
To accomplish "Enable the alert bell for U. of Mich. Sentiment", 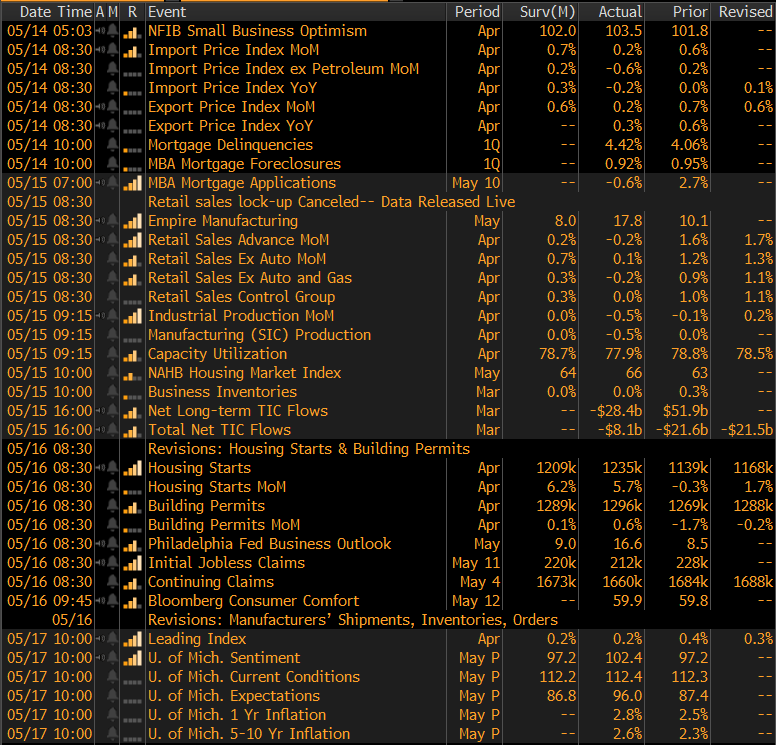I will [112, 658].
